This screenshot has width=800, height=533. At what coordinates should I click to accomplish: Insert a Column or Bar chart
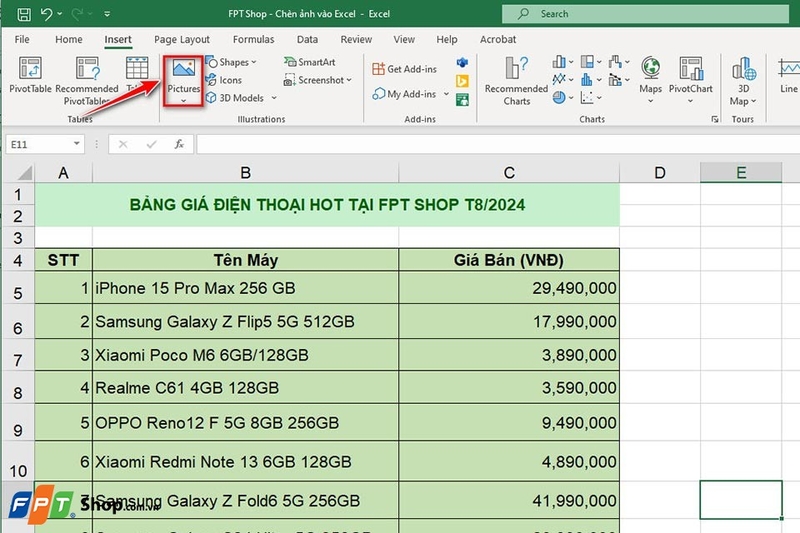click(x=563, y=62)
